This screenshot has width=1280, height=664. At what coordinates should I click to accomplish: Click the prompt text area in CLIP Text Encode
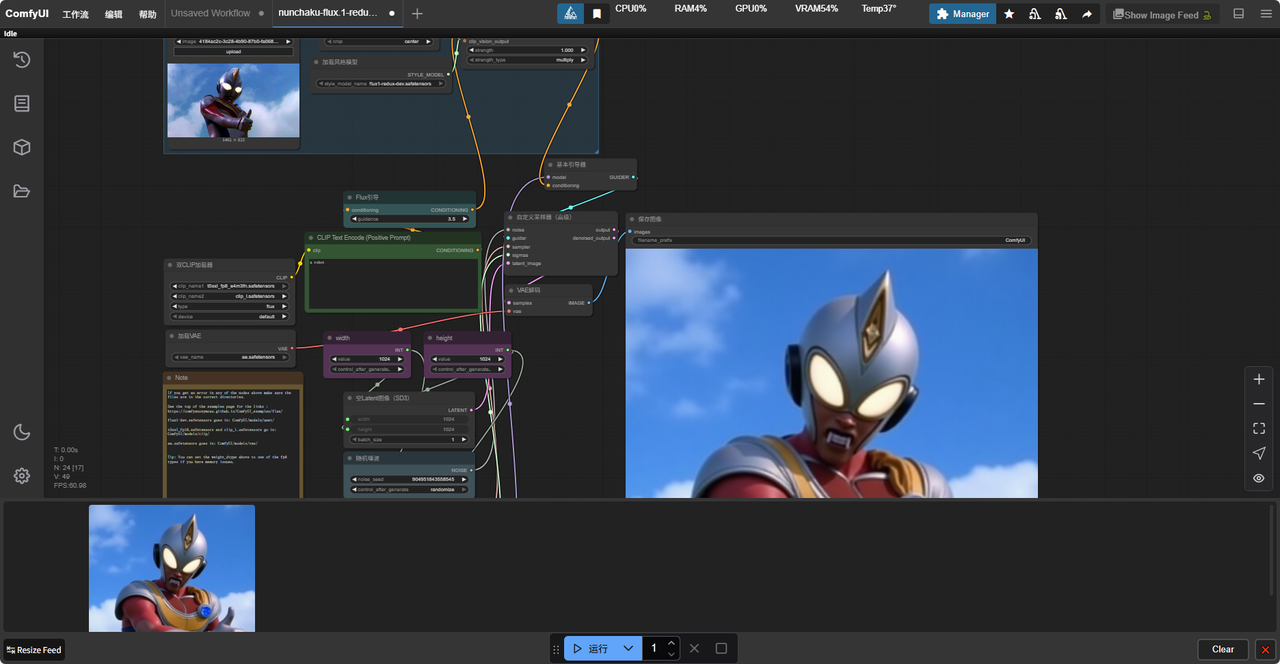(x=393, y=284)
